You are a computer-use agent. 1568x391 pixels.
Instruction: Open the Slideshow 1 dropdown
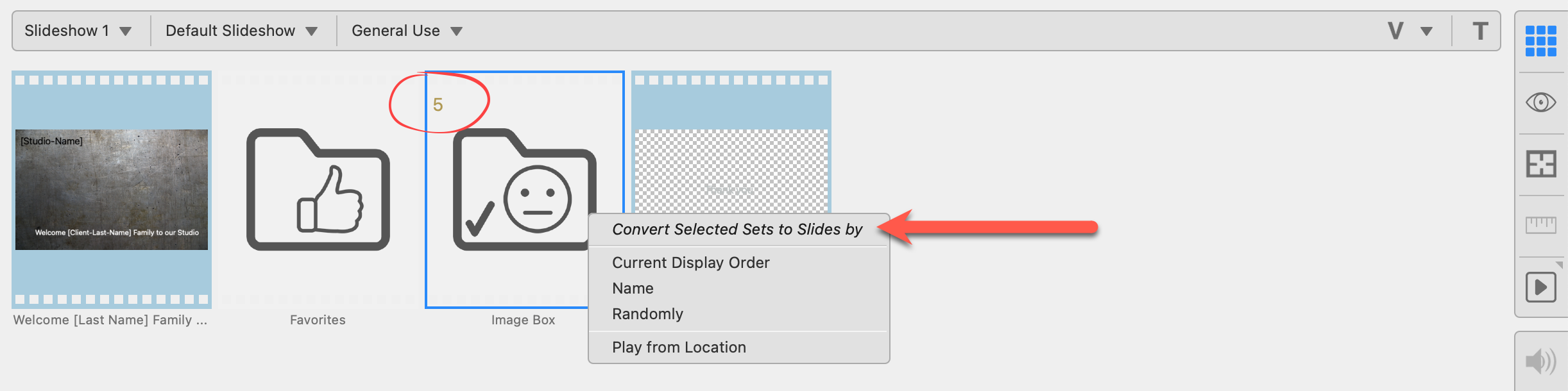tap(78, 31)
